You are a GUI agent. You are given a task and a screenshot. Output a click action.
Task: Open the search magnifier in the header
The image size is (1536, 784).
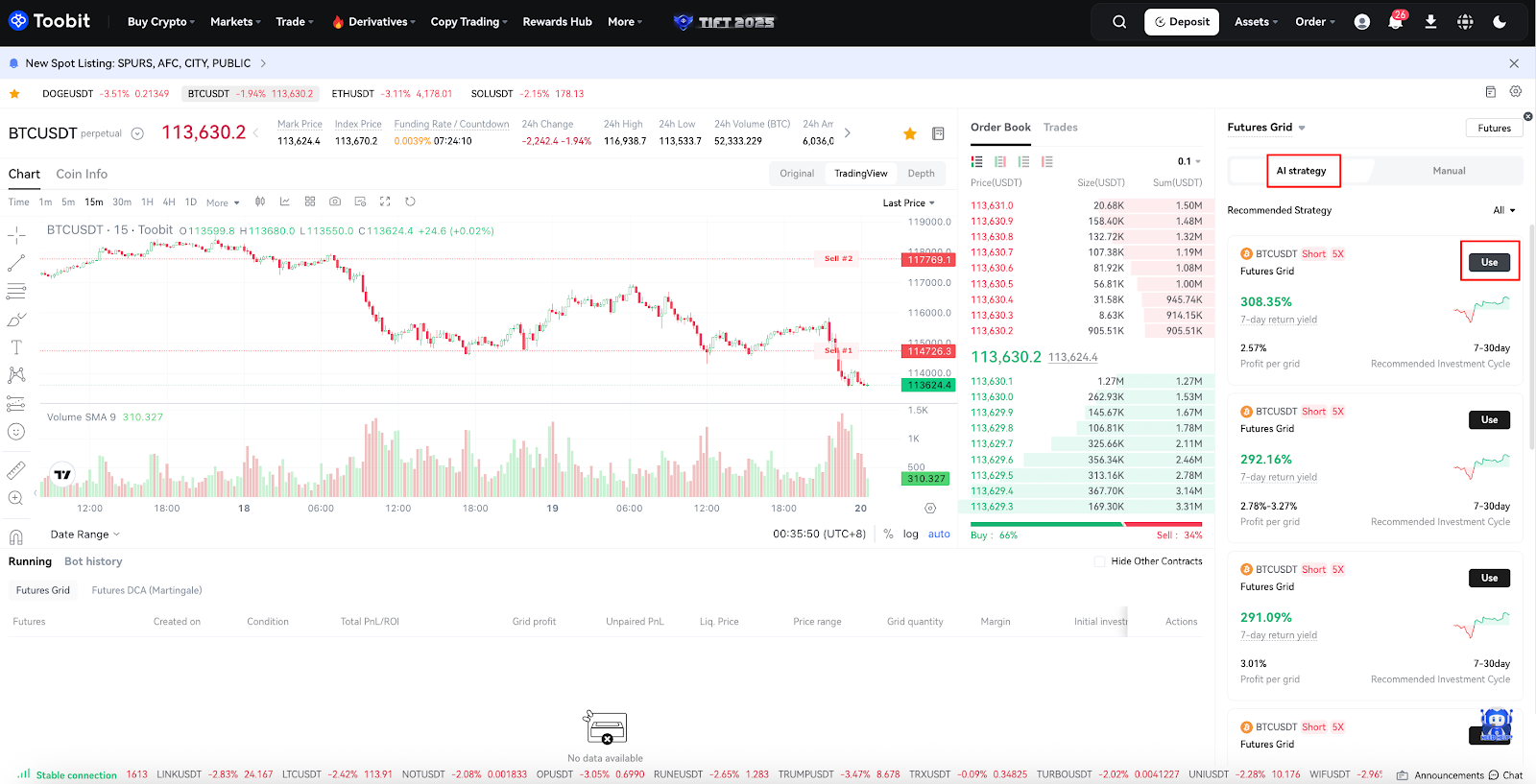tap(1119, 22)
